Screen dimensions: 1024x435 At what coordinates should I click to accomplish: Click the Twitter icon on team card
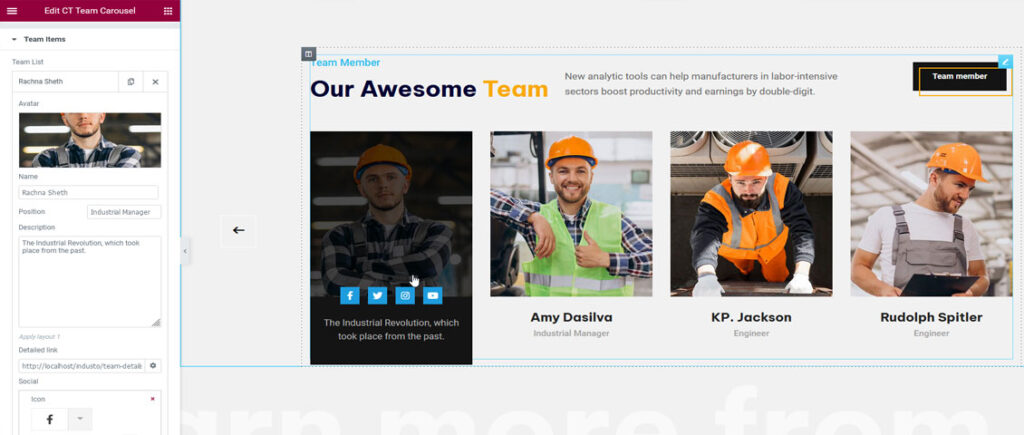(x=377, y=295)
